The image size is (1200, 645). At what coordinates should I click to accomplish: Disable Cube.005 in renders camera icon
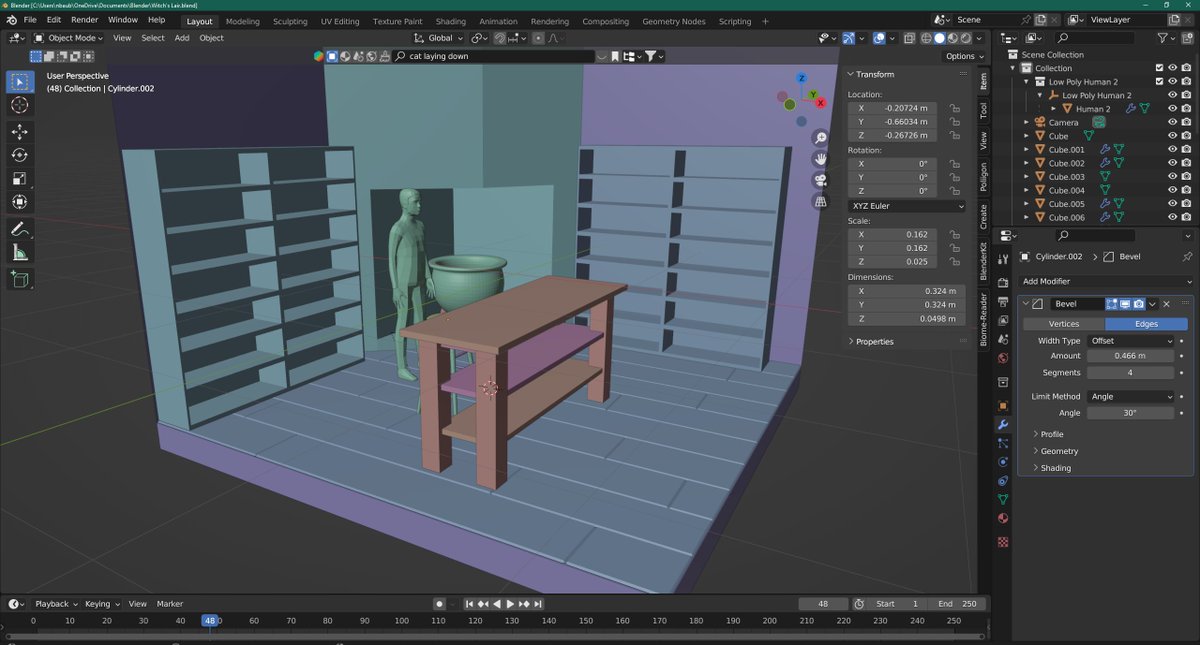(x=1186, y=203)
